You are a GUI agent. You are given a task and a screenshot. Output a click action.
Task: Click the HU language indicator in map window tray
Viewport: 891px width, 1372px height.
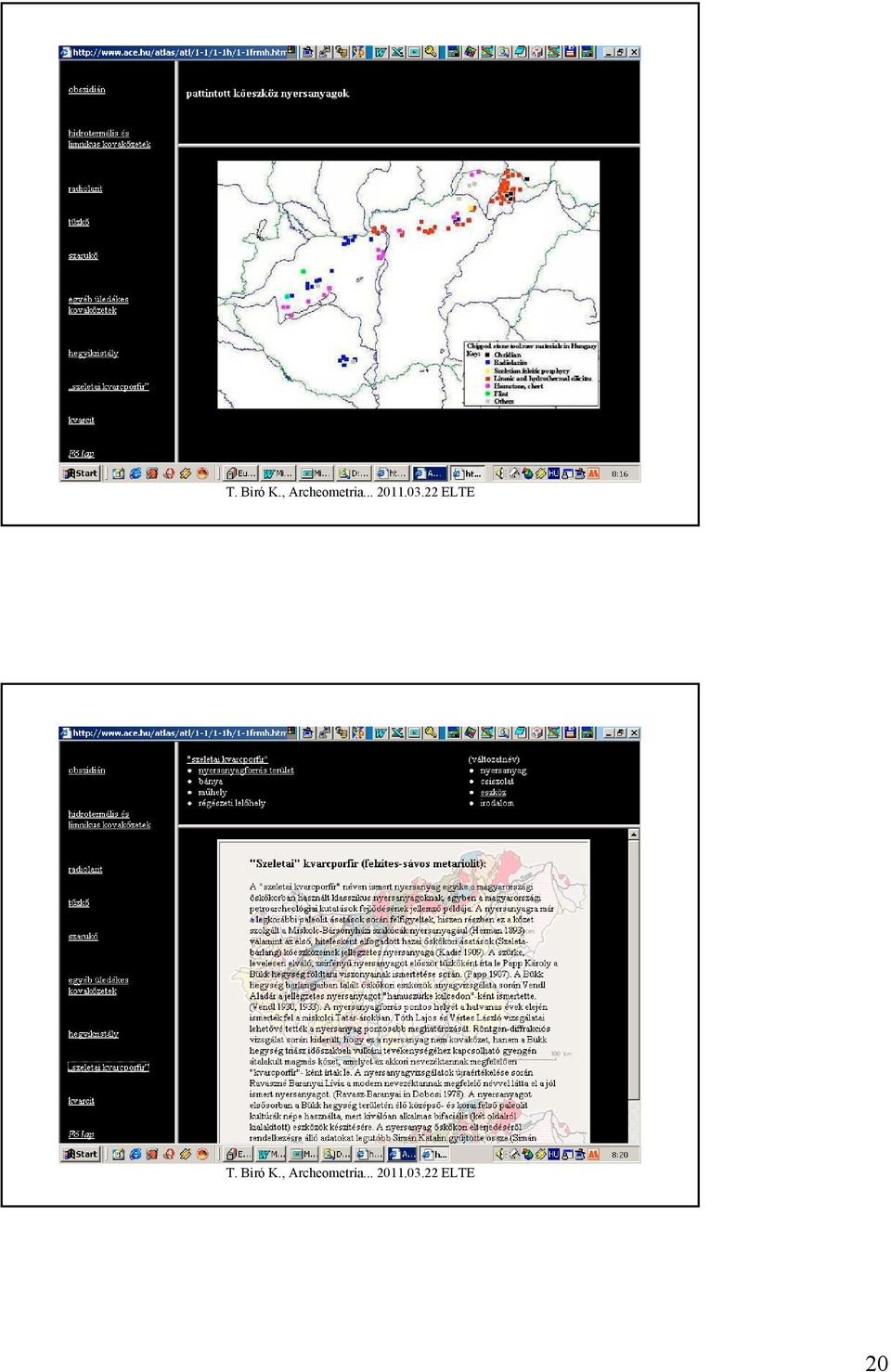pos(553,473)
